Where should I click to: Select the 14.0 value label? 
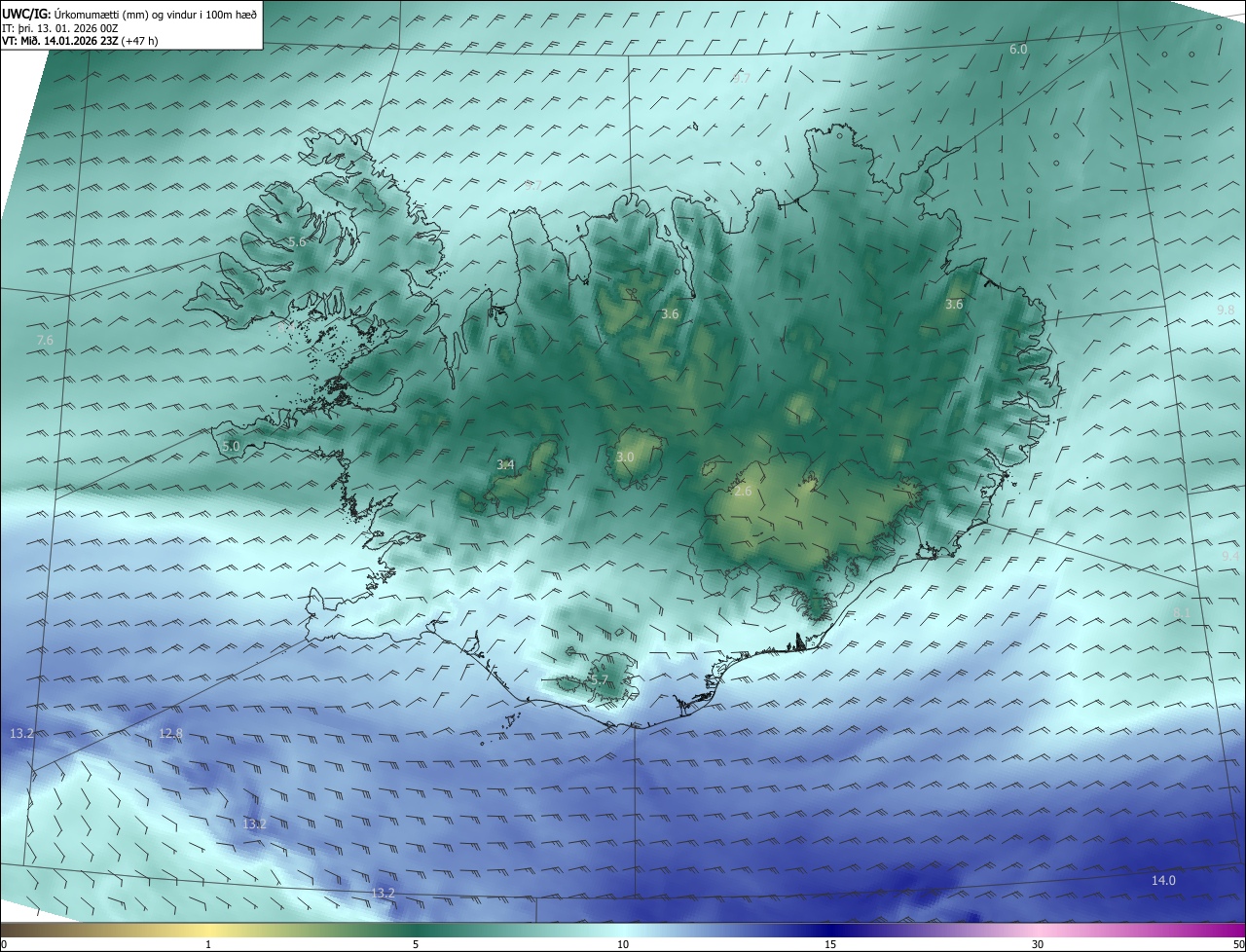coord(1163,880)
